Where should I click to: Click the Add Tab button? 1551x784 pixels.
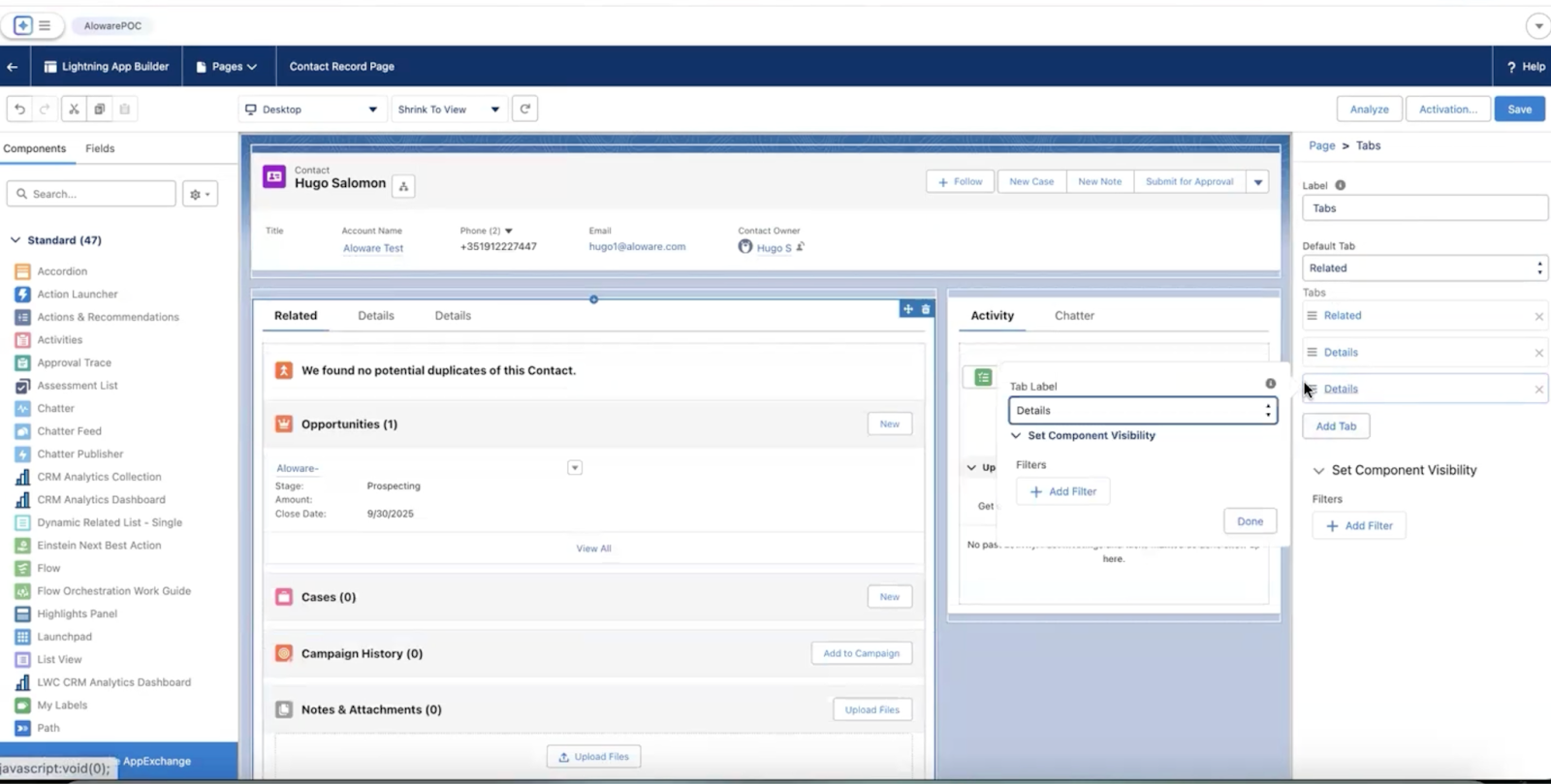(x=1336, y=426)
